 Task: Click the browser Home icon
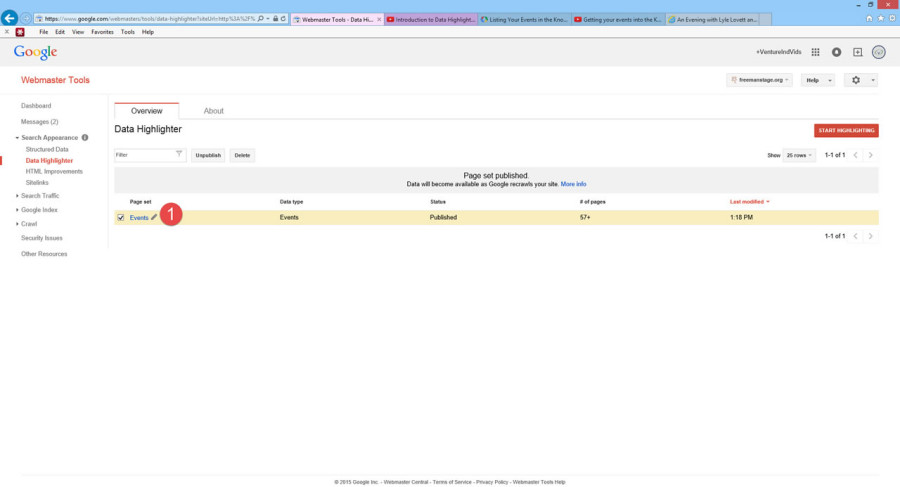click(869, 18)
